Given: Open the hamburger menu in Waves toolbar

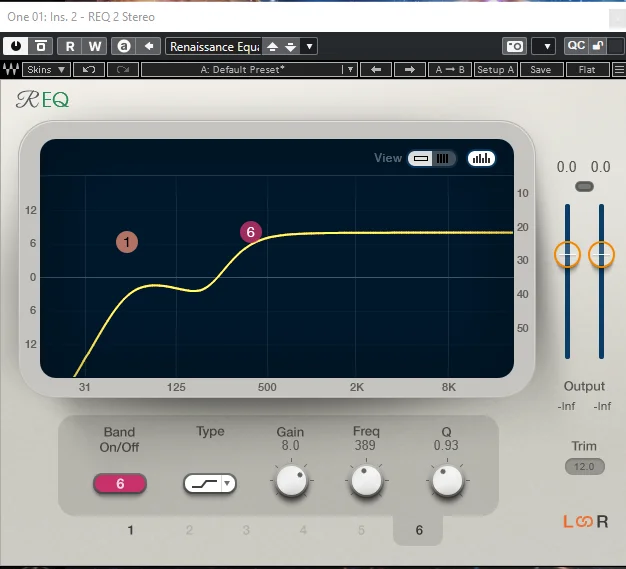Looking at the screenshot, I should pos(619,69).
